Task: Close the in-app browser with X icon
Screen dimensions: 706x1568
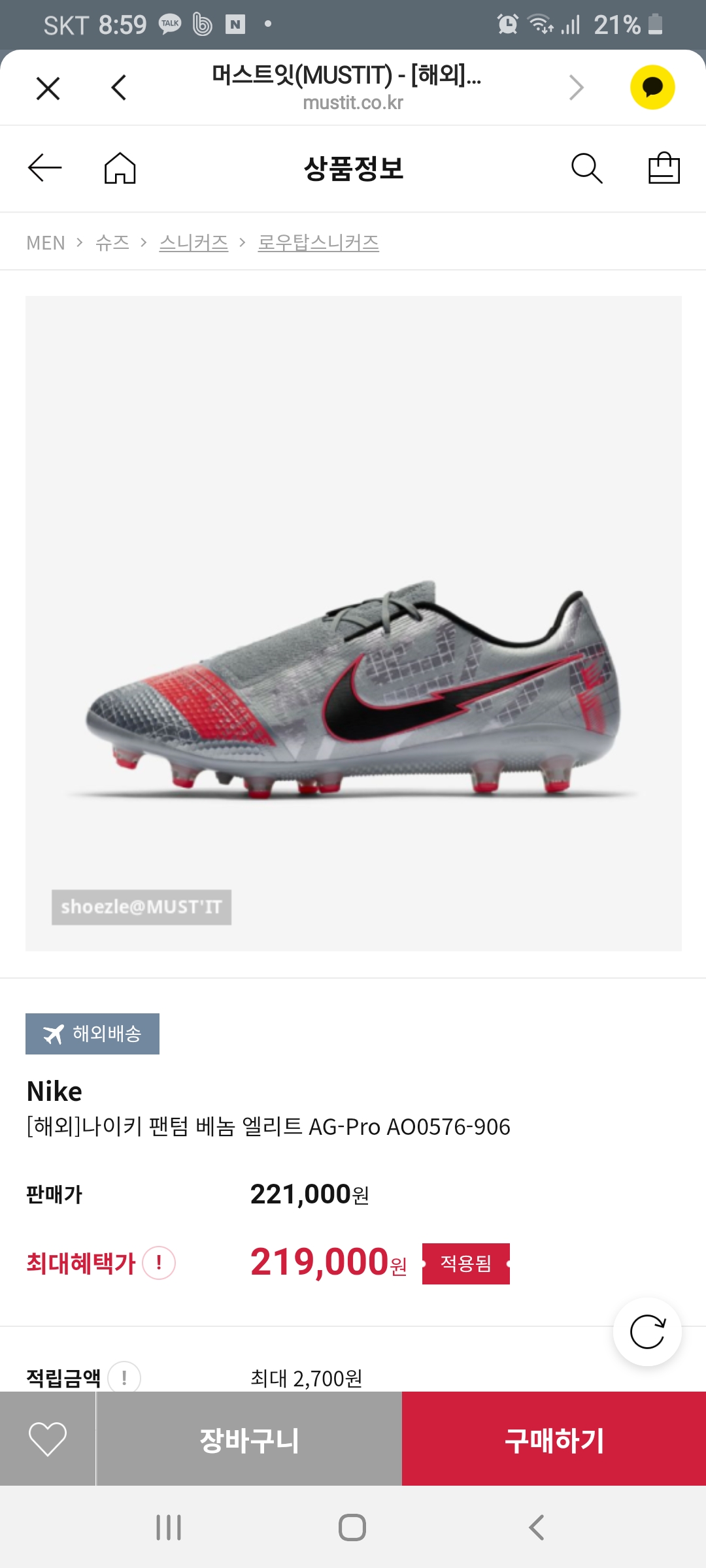Action: 48,88
